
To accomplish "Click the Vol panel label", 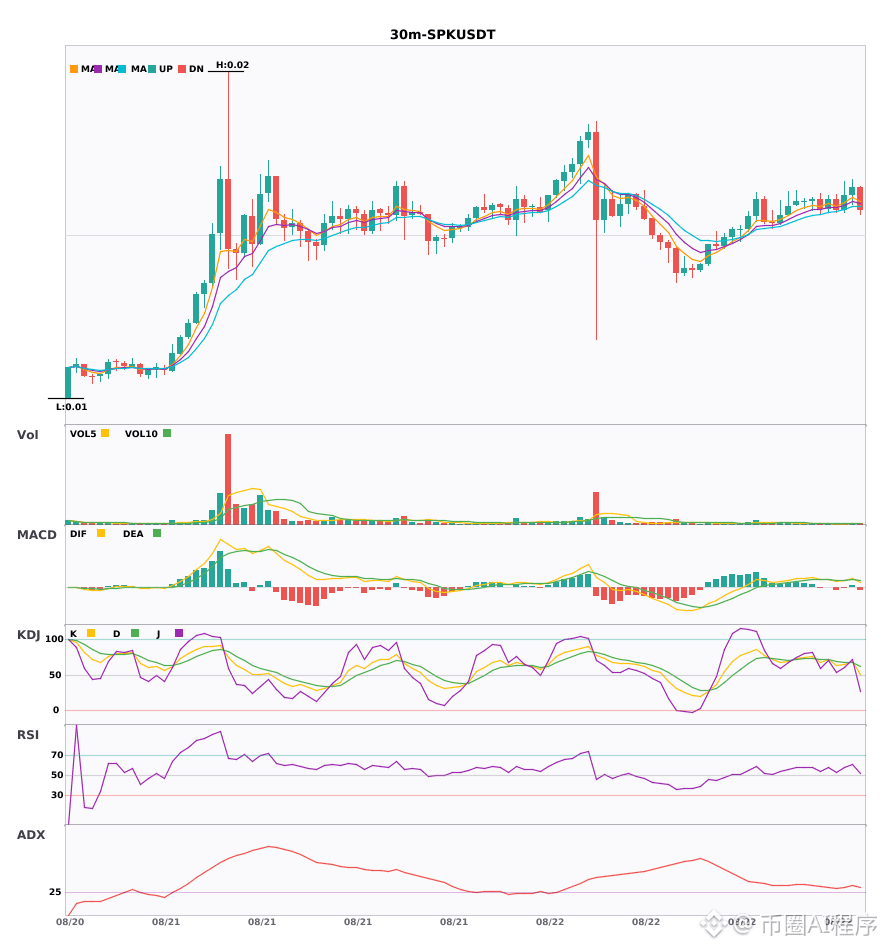I will pyautogui.click(x=27, y=434).
